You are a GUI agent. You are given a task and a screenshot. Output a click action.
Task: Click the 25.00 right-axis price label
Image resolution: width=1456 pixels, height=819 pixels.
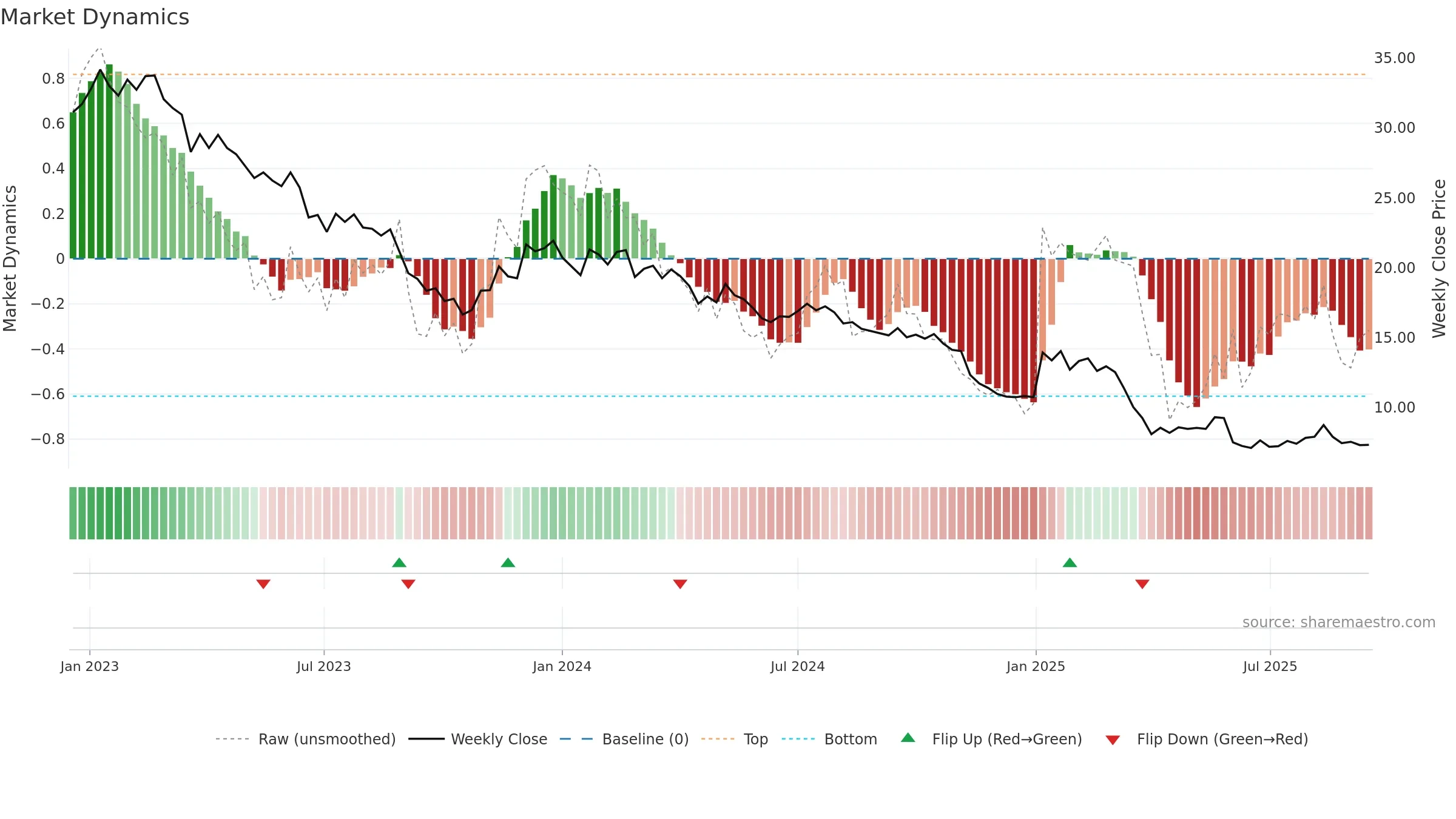pos(1395,198)
